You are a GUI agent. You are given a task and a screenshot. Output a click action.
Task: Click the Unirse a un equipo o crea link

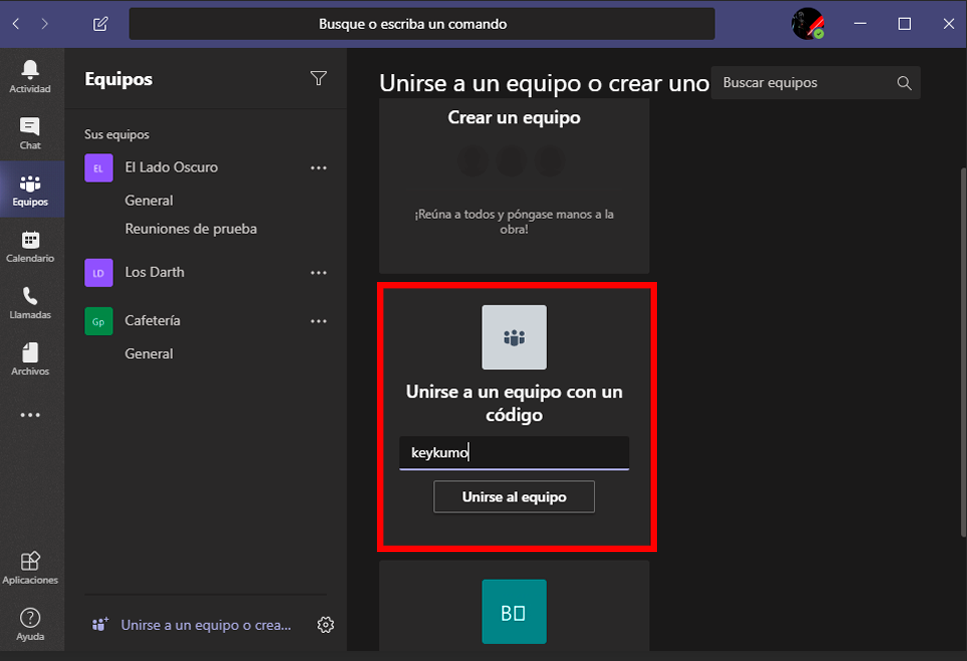pos(204,624)
